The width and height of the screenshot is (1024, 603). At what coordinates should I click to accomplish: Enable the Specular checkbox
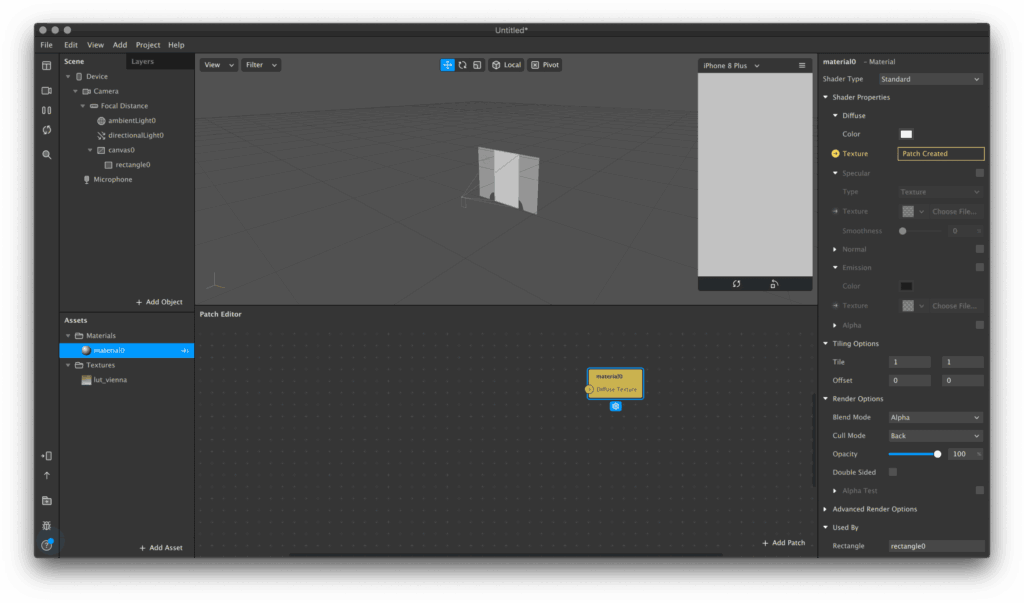(x=979, y=173)
